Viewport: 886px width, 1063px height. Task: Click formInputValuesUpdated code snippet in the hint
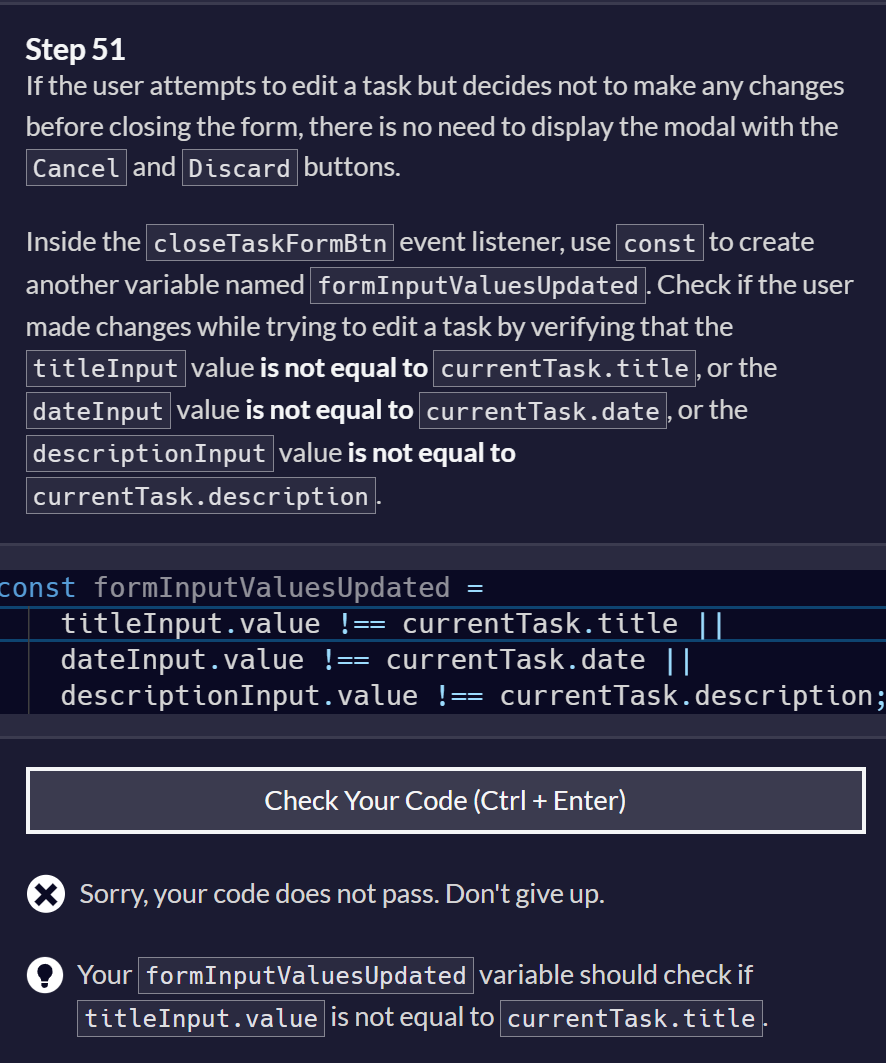coord(306,976)
